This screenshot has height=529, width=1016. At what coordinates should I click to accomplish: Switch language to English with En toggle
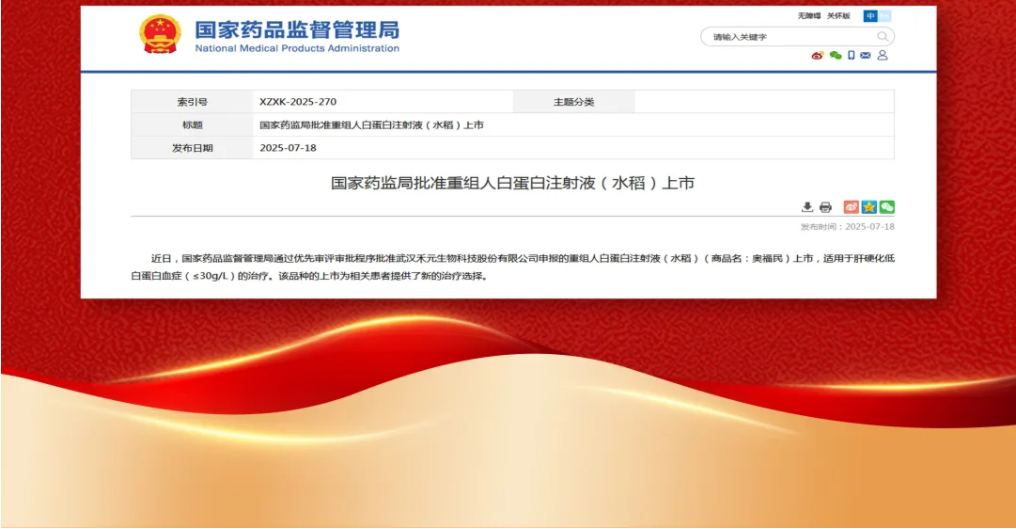point(885,16)
